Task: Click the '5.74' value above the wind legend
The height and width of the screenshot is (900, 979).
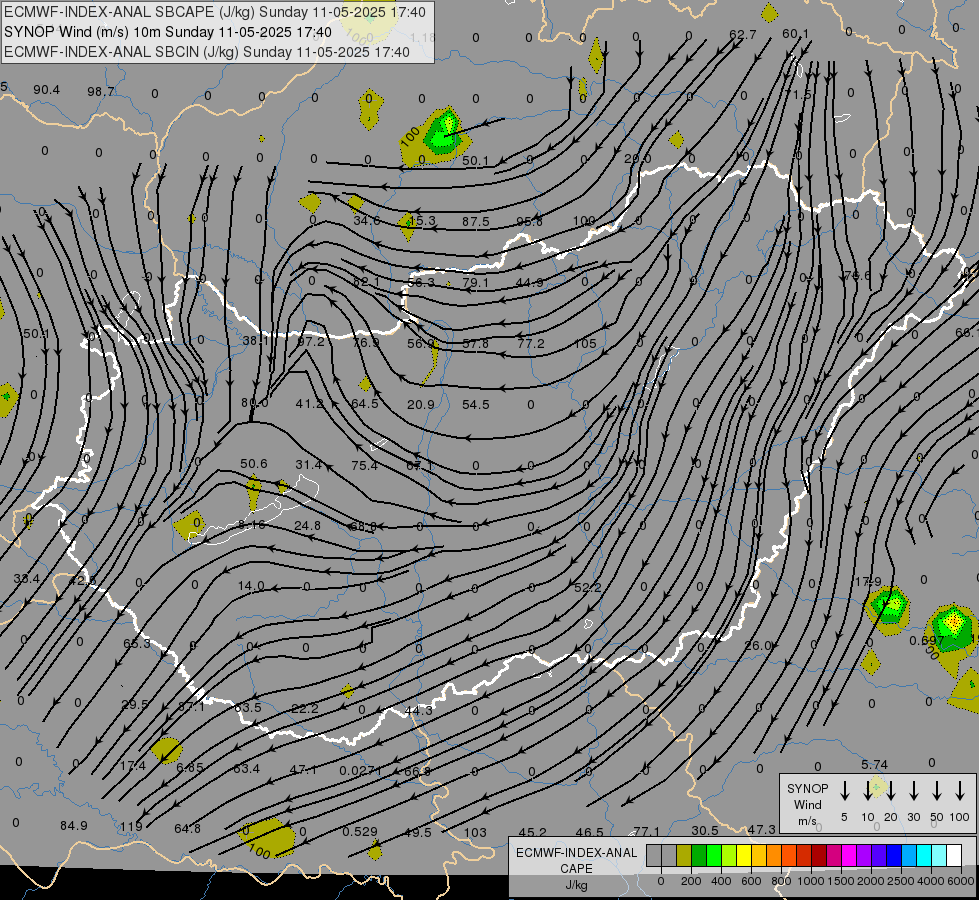Action: (x=874, y=764)
